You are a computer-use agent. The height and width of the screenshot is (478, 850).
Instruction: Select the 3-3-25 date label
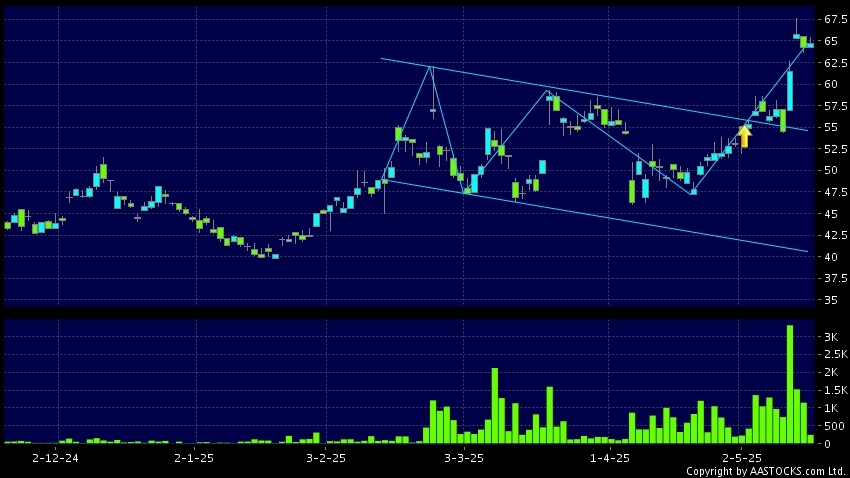click(464, 458)
